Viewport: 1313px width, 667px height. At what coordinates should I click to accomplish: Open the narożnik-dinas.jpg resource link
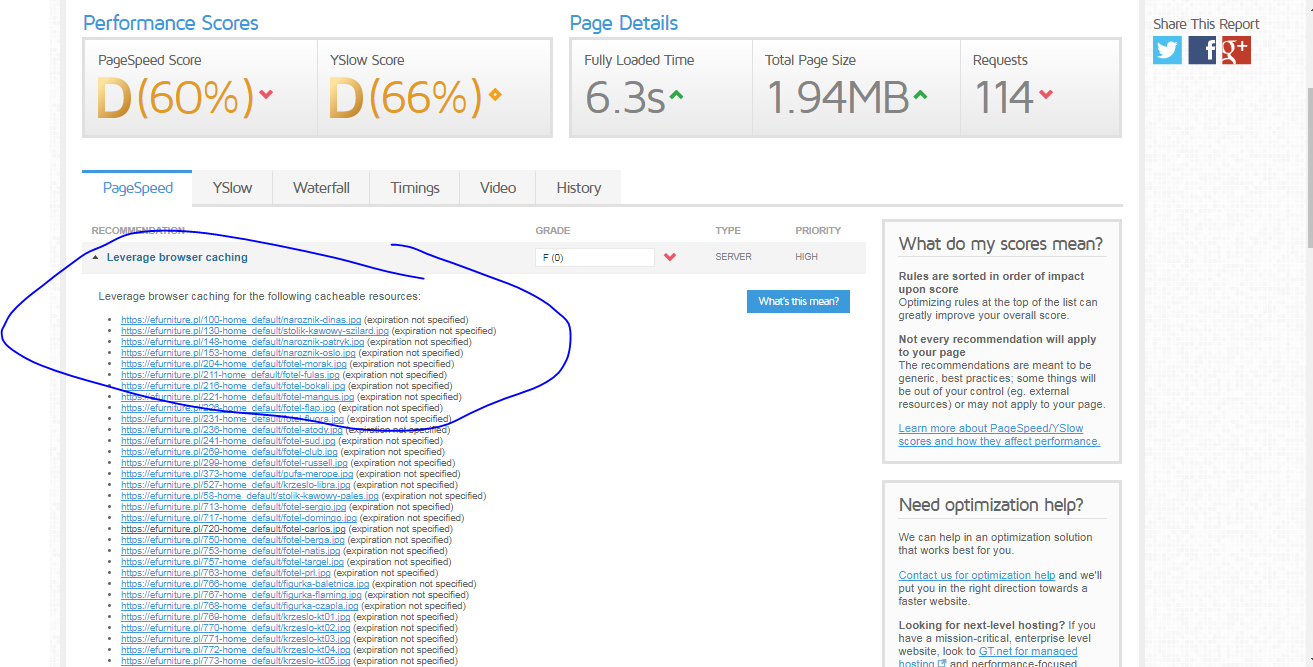(x=241, y=320)
